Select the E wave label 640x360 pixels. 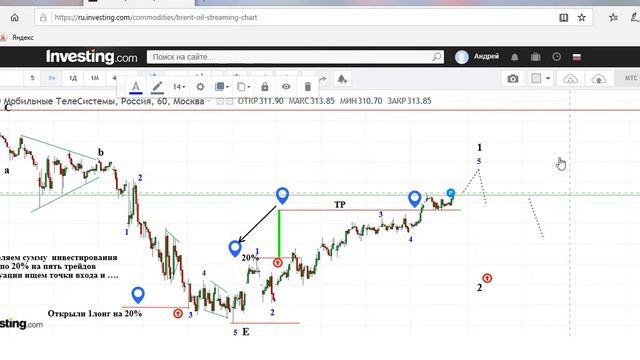click(246, 332)
